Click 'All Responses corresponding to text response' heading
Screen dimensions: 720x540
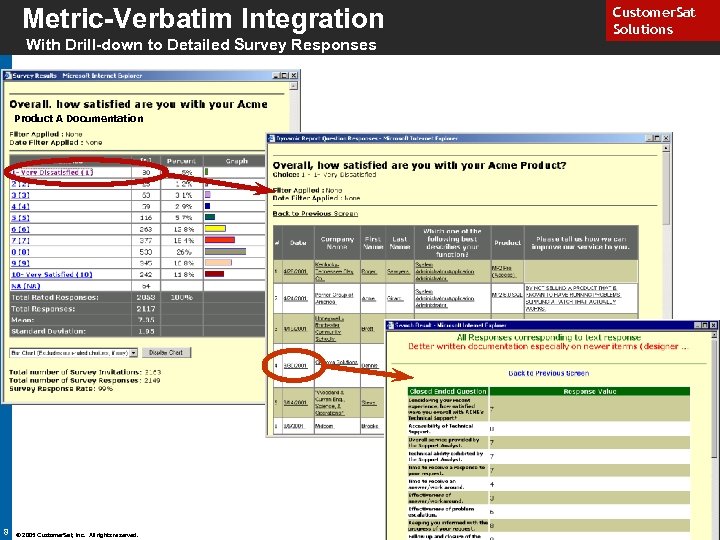coord(549,338)
